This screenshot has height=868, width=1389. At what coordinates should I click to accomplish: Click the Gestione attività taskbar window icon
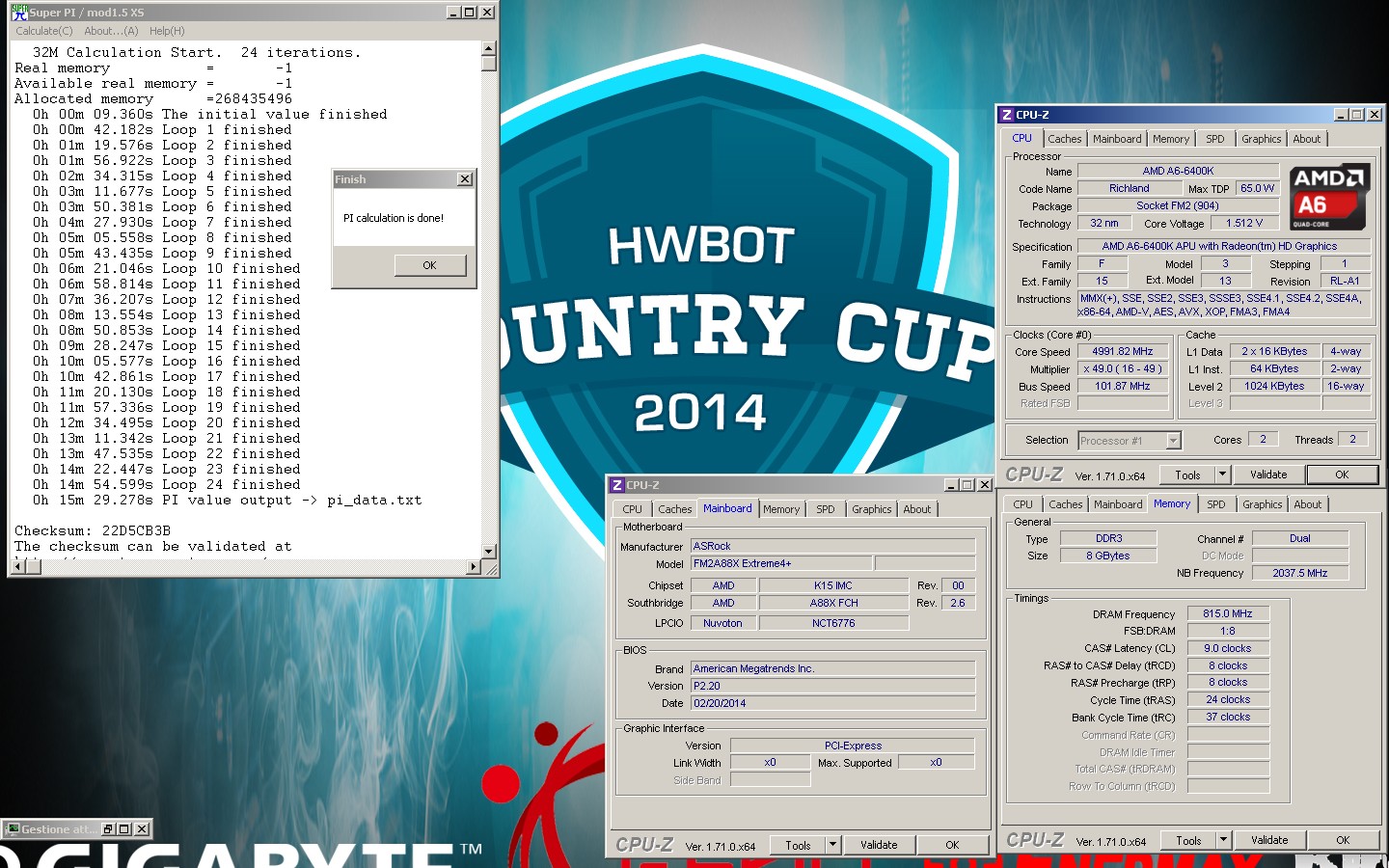[13, 828]
